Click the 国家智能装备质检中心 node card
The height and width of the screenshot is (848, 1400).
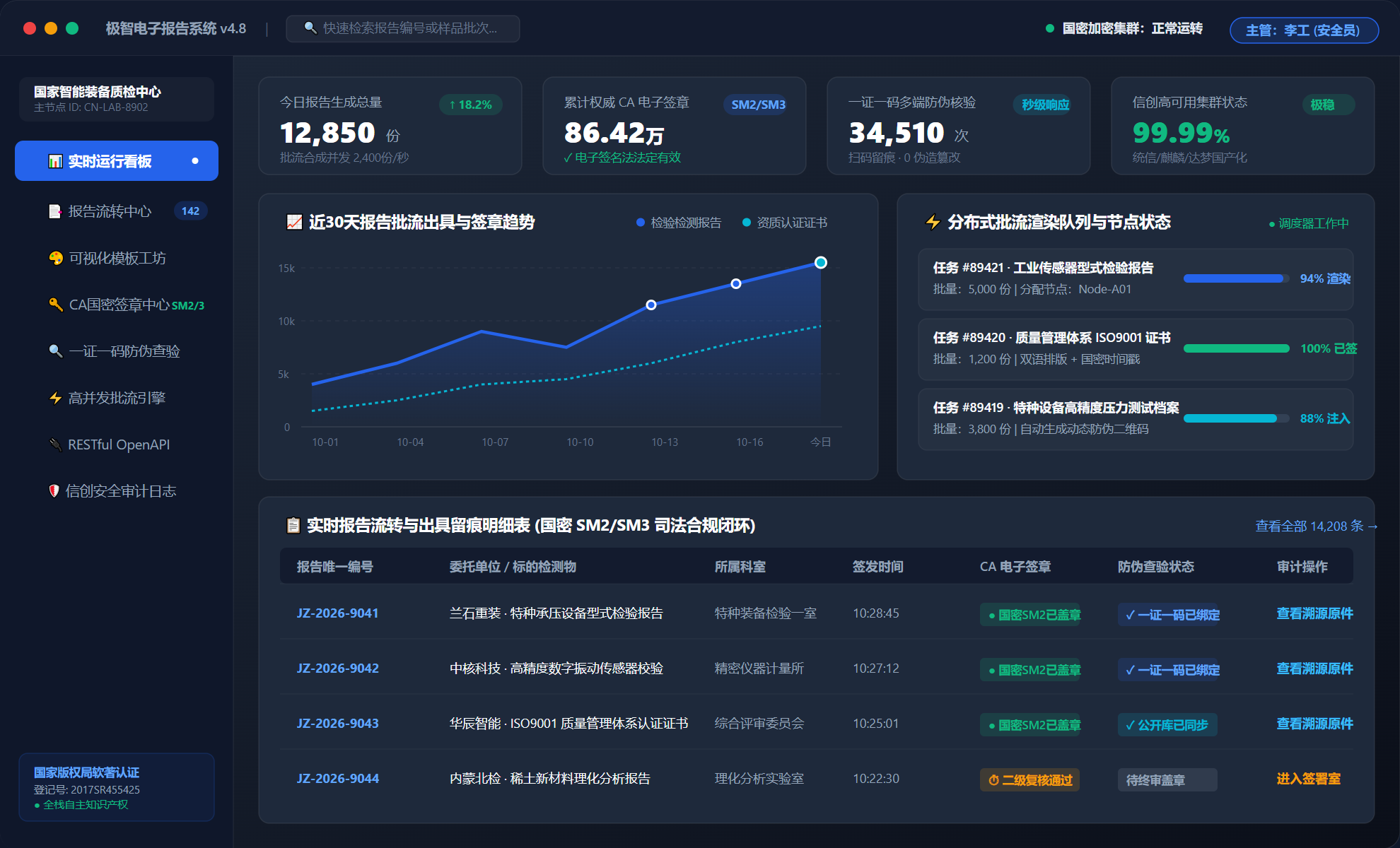click(x=117, y=99)
